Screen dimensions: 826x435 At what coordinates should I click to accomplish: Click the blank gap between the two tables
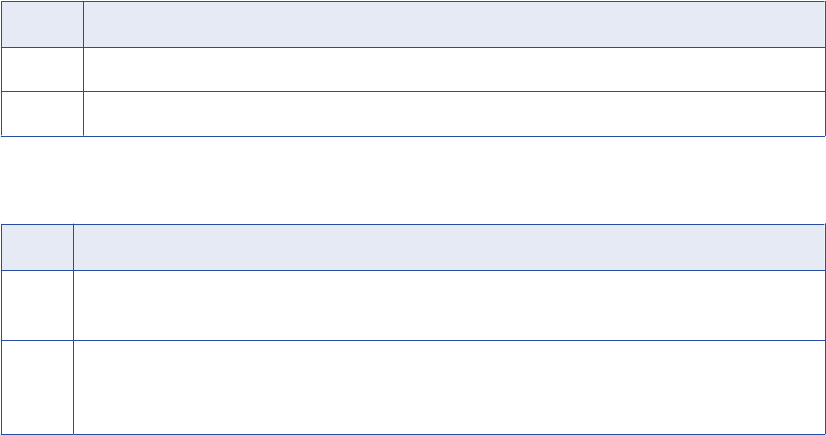coord(412,180)
